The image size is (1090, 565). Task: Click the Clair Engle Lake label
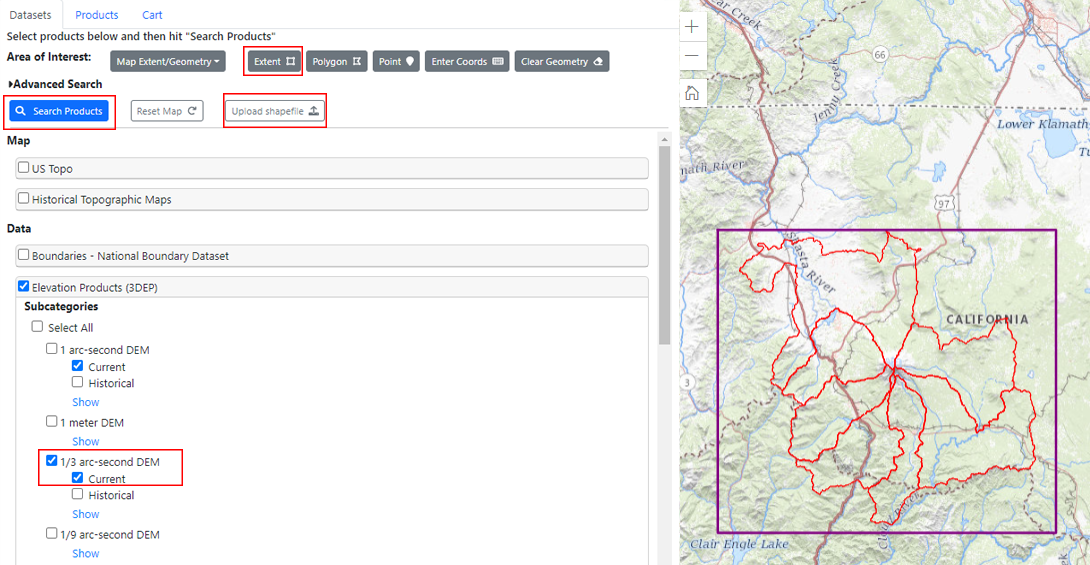pos(739,544)
